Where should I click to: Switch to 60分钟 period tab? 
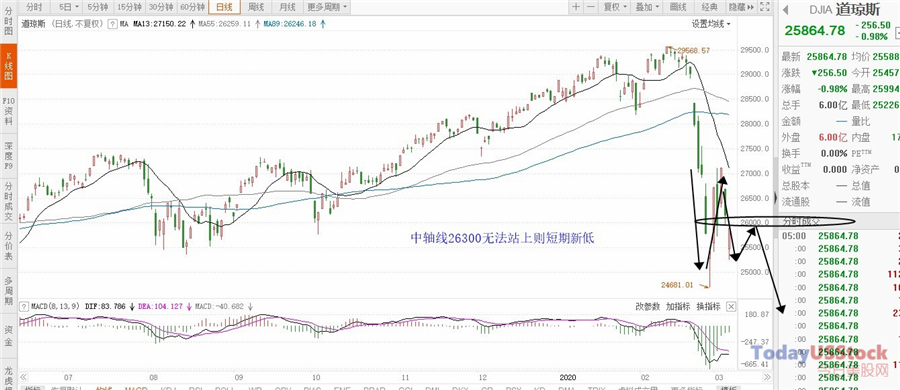pos(192,7)
